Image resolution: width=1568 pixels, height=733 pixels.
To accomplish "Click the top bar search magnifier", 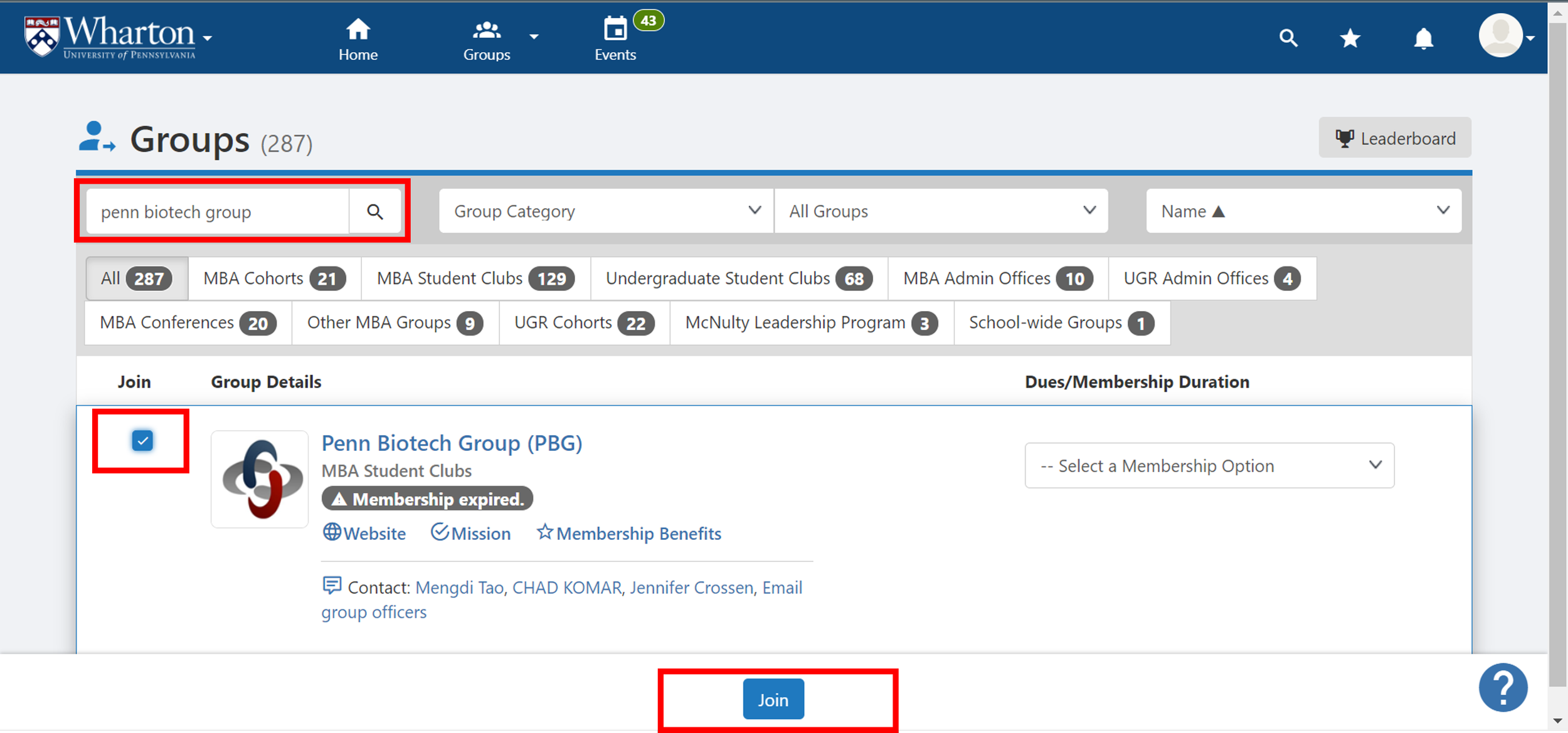I will [1288, 38].
